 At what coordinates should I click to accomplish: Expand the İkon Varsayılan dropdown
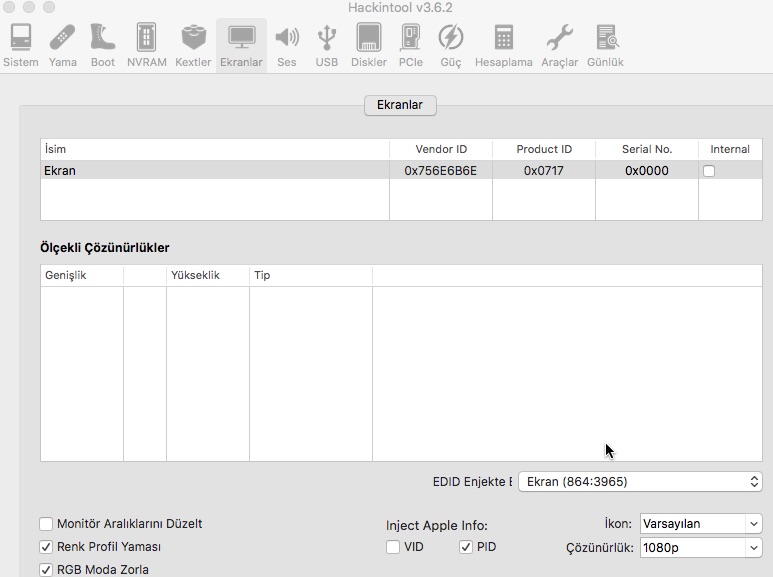tap(700, 524)
